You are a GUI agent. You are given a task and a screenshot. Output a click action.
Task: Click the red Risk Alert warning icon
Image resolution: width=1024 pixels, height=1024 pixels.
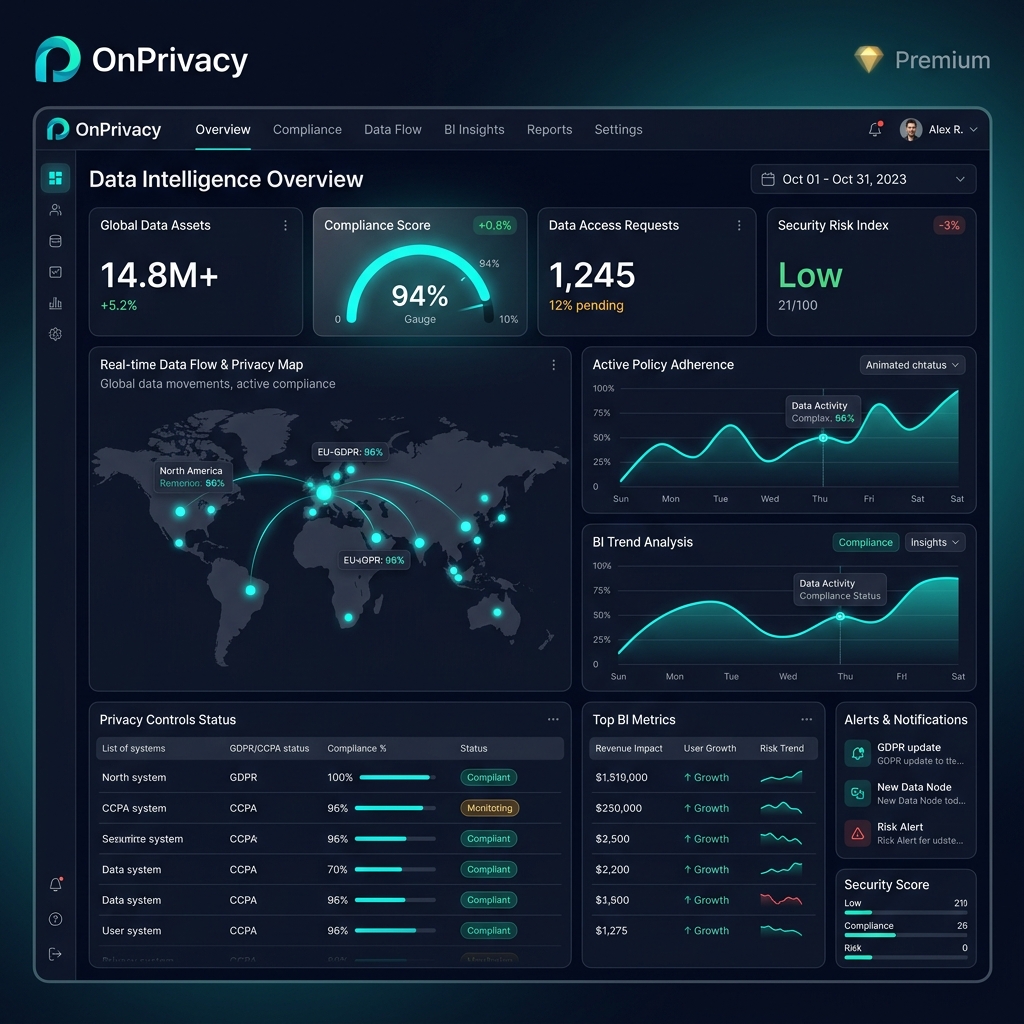(x=857, y=832)
